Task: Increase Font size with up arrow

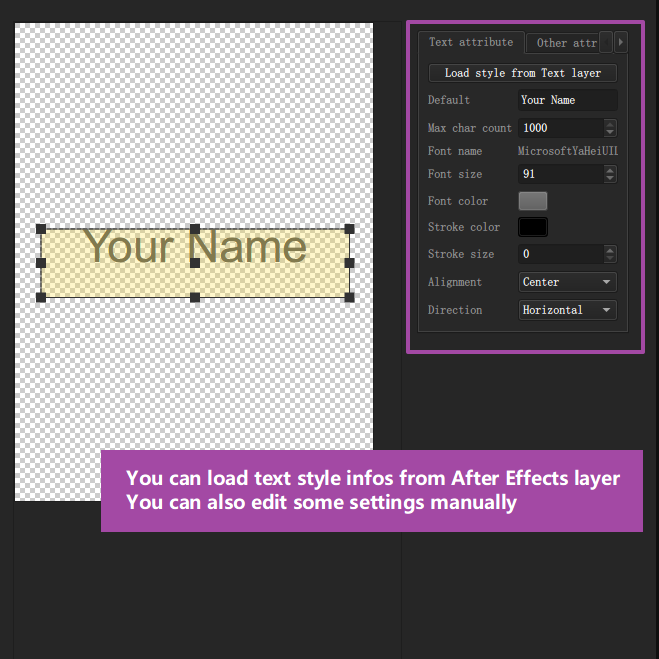Action: point(610,170)
